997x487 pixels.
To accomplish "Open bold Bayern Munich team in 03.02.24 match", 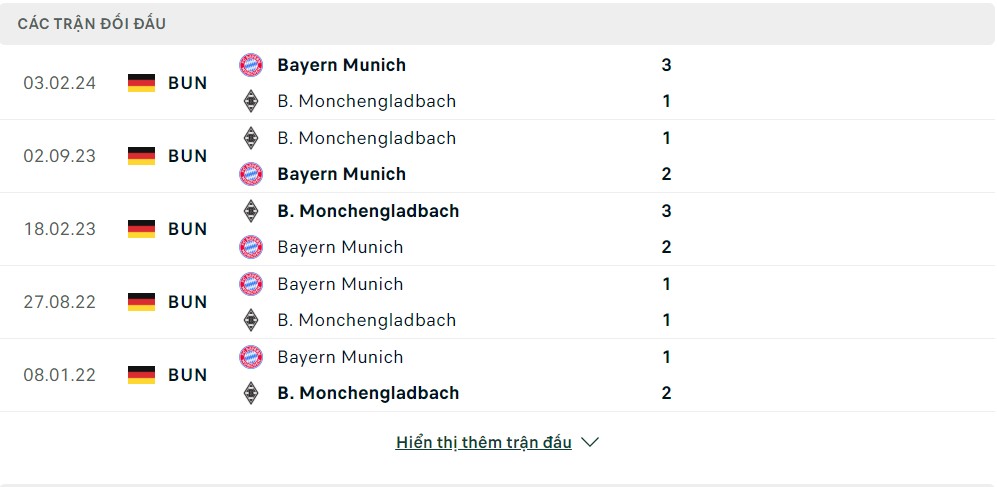I will click(341, 65).
